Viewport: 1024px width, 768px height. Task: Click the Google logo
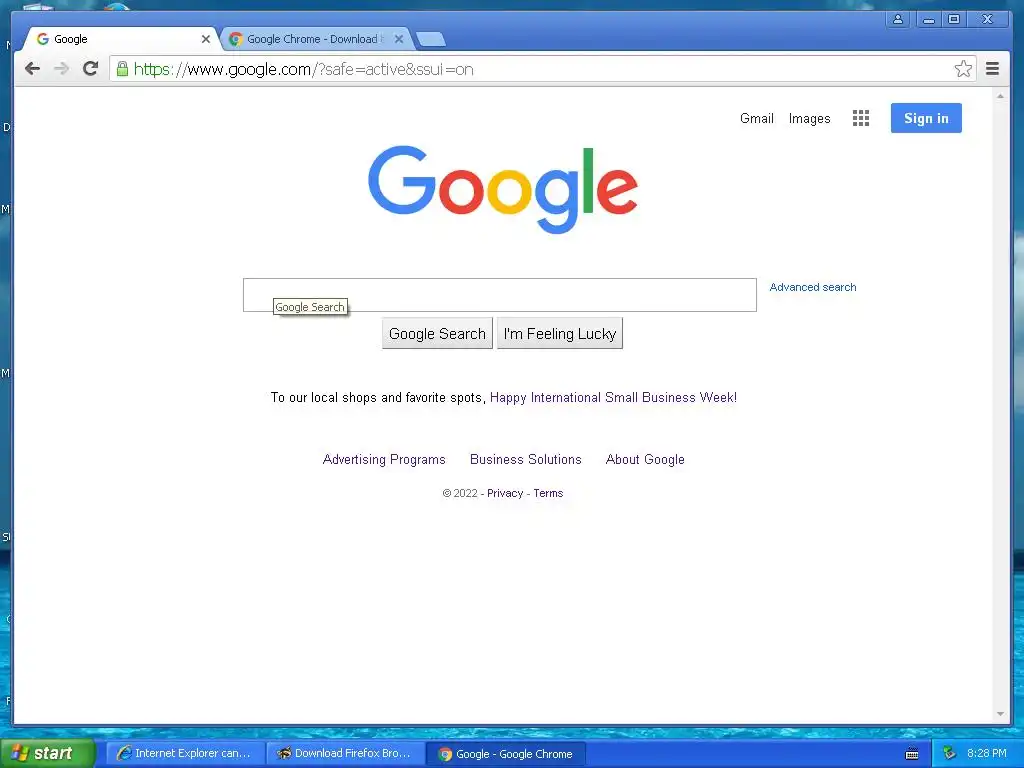point(503,189)
